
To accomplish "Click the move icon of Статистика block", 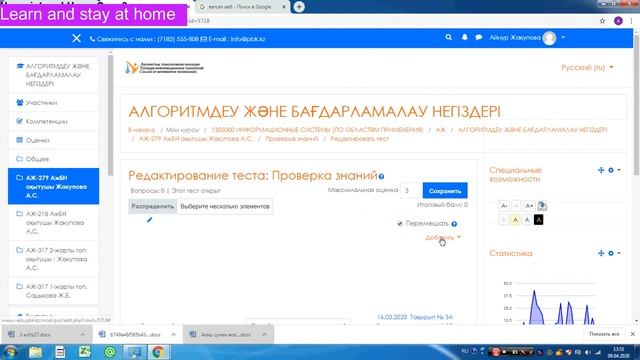I will [x=601, y=253].
